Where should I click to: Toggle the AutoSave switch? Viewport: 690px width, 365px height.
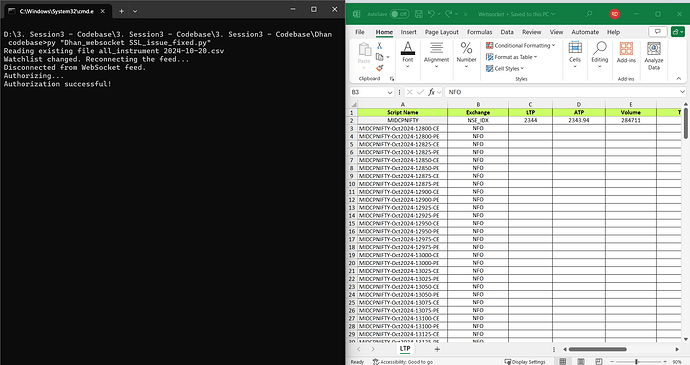click(x=400, y=14)
